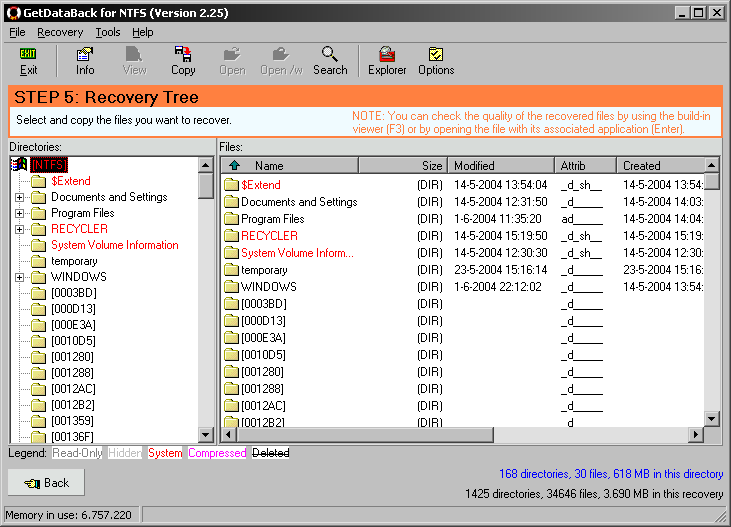Screen dimensions: 731x527
Task: Expand the Program Files tree node
Action: pos(19,213)
